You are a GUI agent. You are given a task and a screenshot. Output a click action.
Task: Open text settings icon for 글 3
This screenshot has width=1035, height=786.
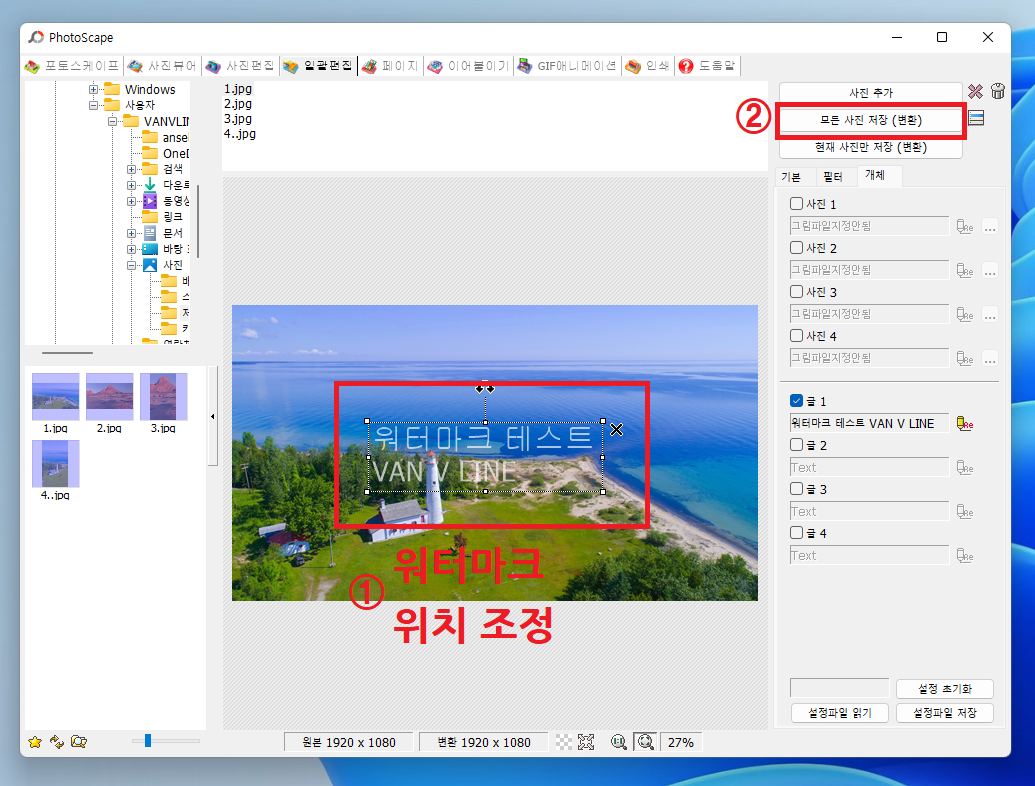965,511
